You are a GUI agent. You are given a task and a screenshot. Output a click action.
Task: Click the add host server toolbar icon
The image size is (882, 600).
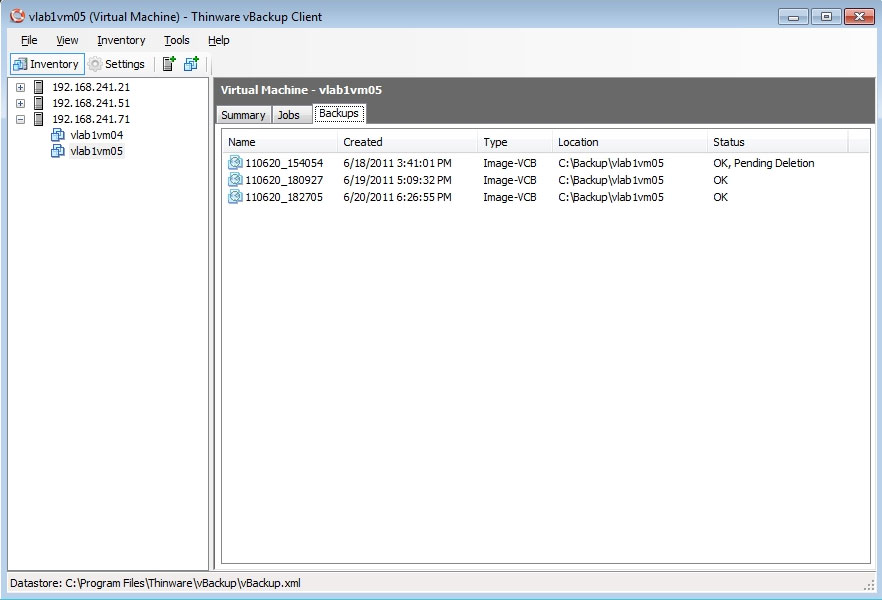[x=169, y=64]
